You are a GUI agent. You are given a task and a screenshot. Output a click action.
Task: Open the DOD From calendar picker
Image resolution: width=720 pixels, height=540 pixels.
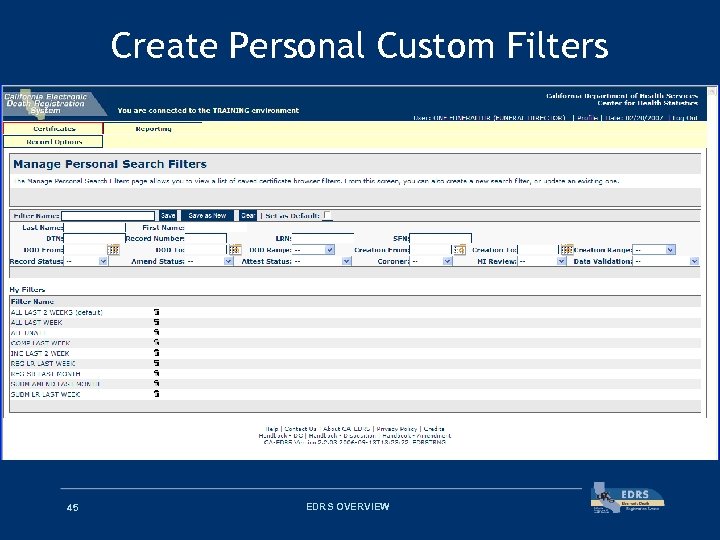[x=113, y=249]
